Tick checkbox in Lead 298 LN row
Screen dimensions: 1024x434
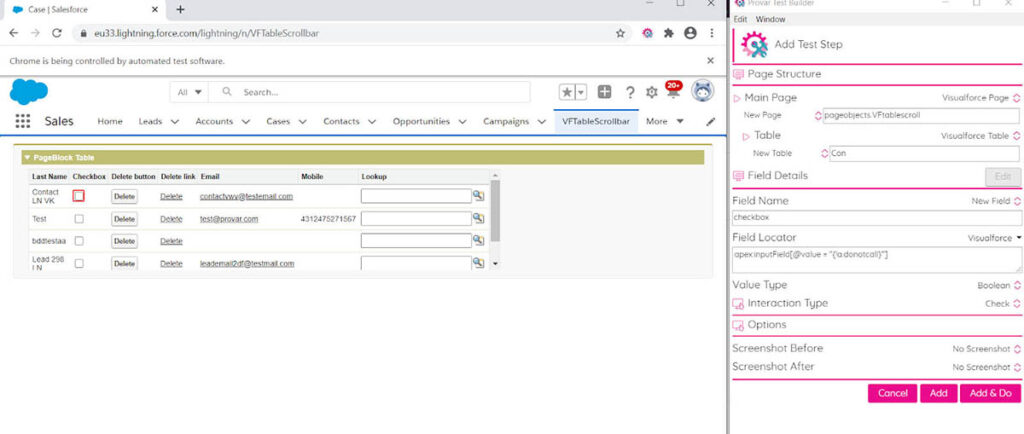click(x=79, y=264)
